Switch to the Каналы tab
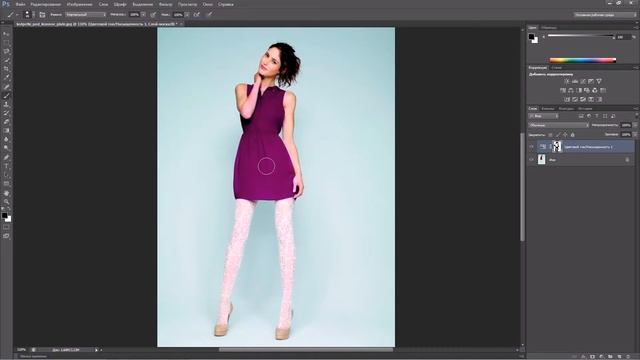 click(x=548, y=109)
